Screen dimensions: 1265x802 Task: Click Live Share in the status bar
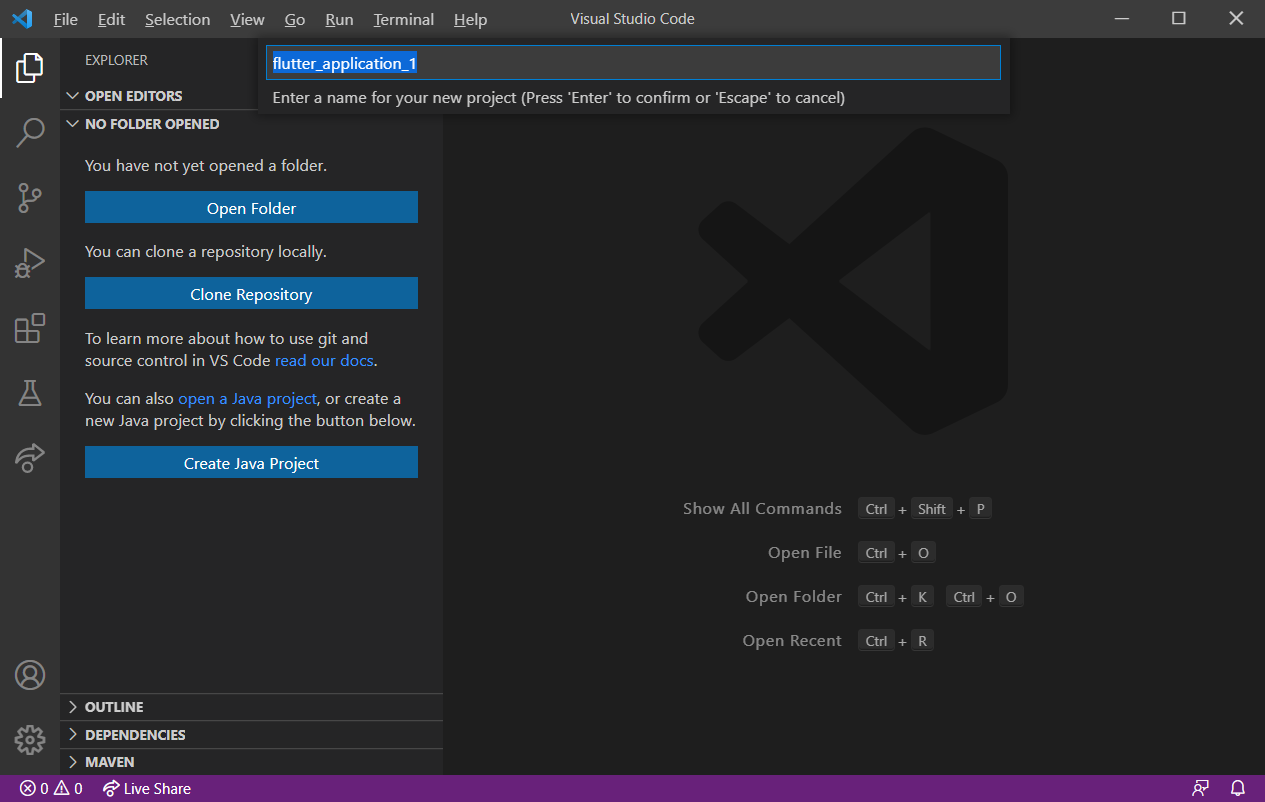(147, 789)
